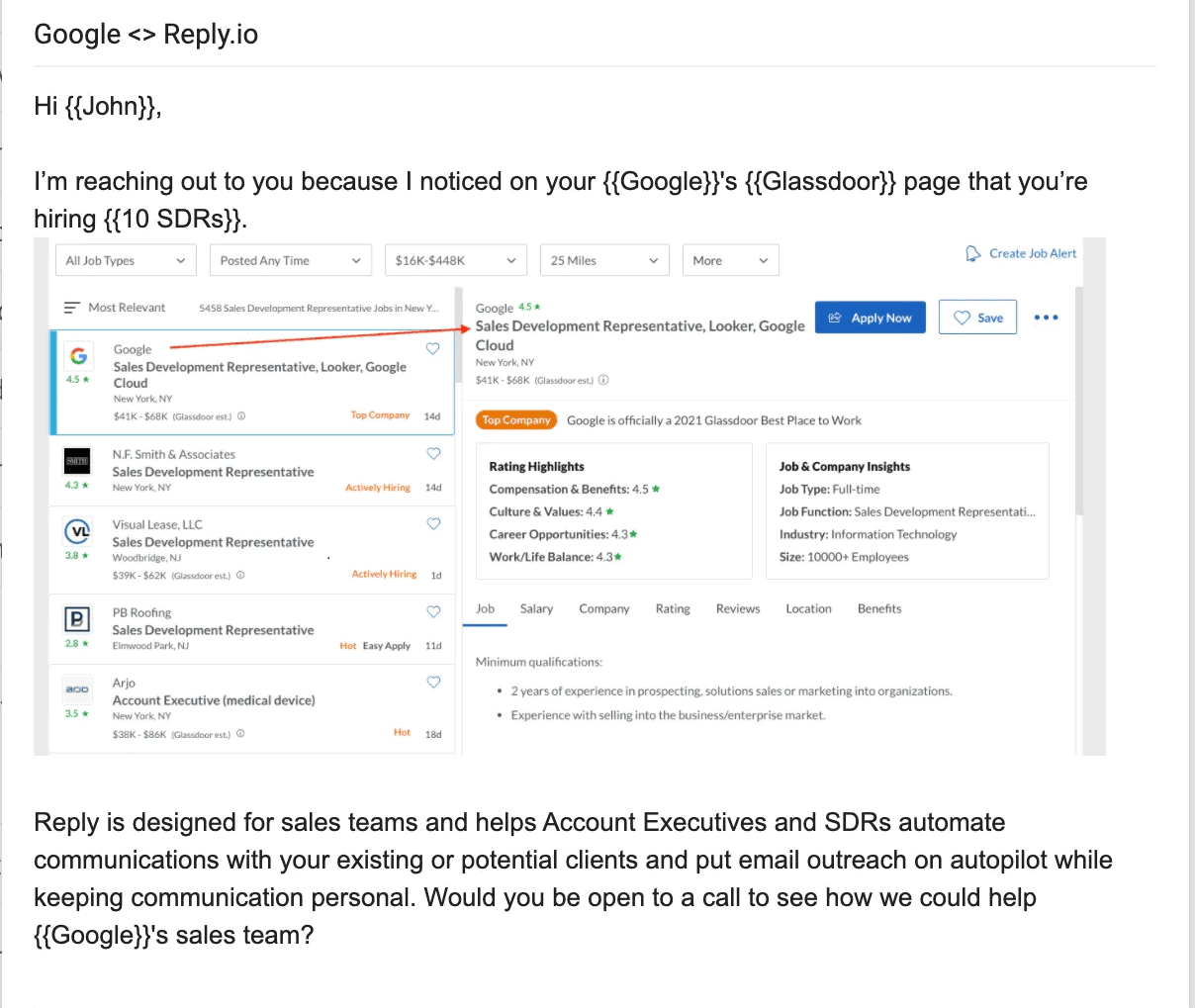The height and width of the screenshot is (1008, 1195).
Task: Click Actively Hiring label on Visual Lease
Action: (384, 575)
